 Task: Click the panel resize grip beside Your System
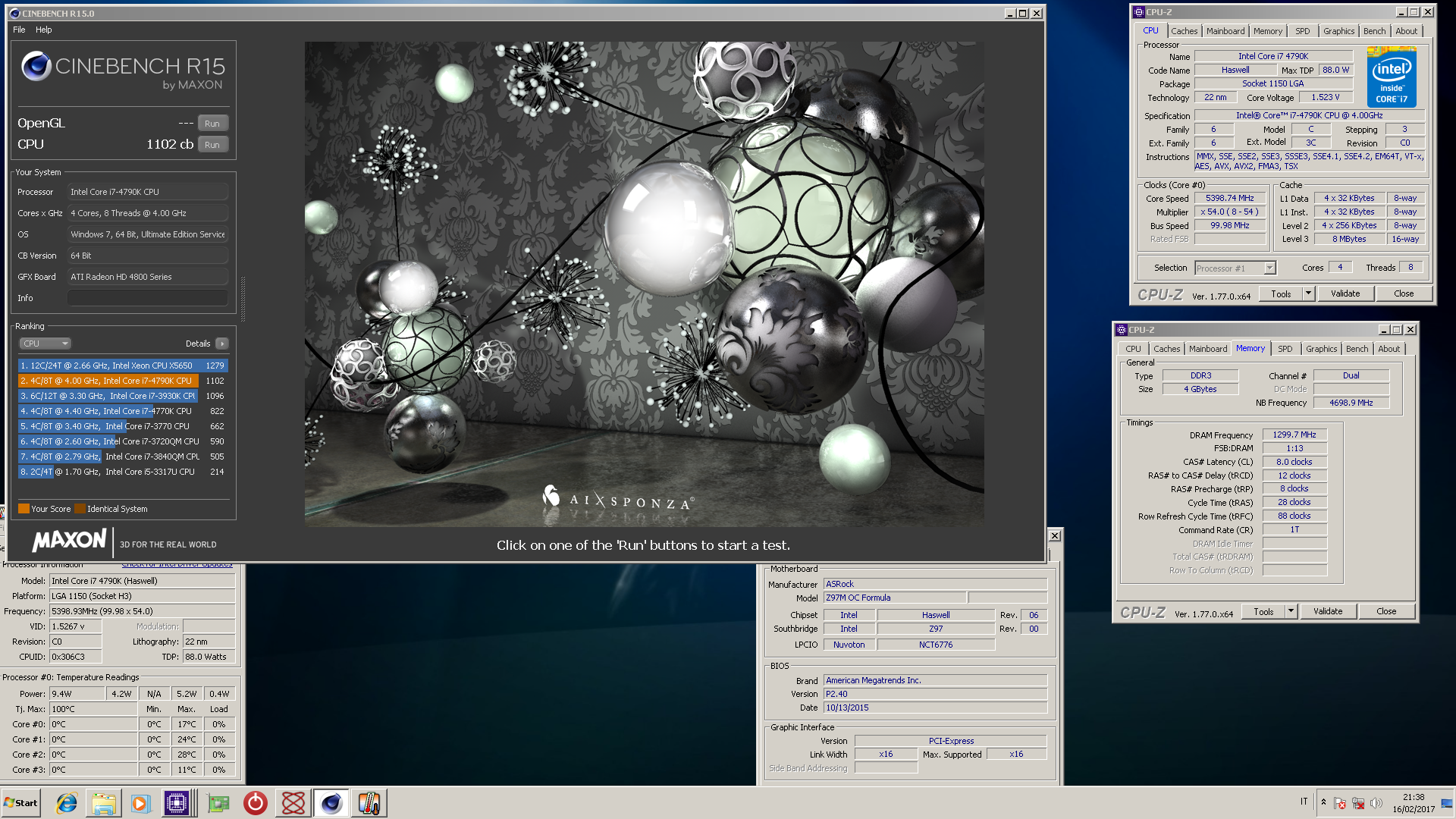click(x=243, y=298)
